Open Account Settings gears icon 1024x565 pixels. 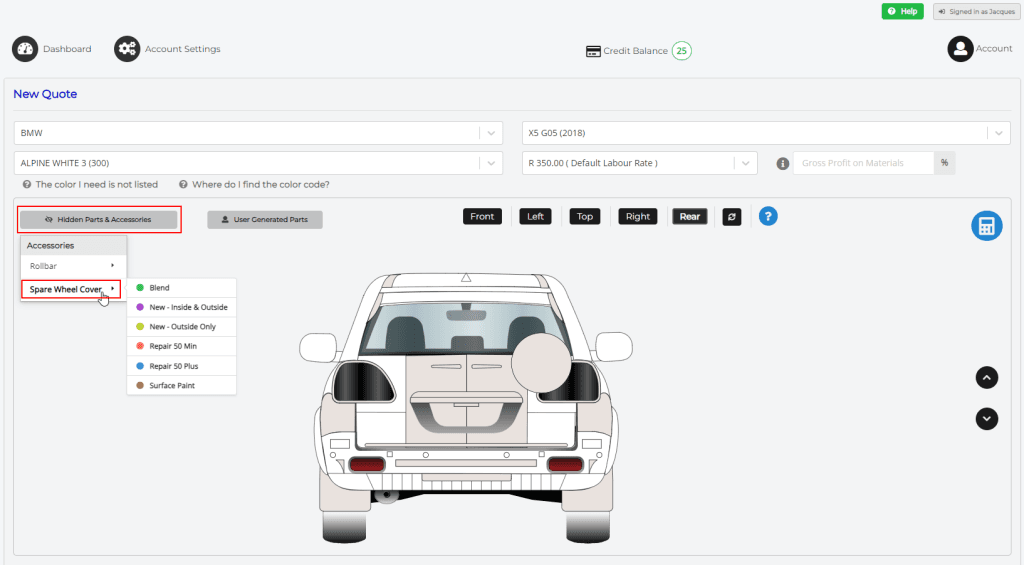coord(127,49)
